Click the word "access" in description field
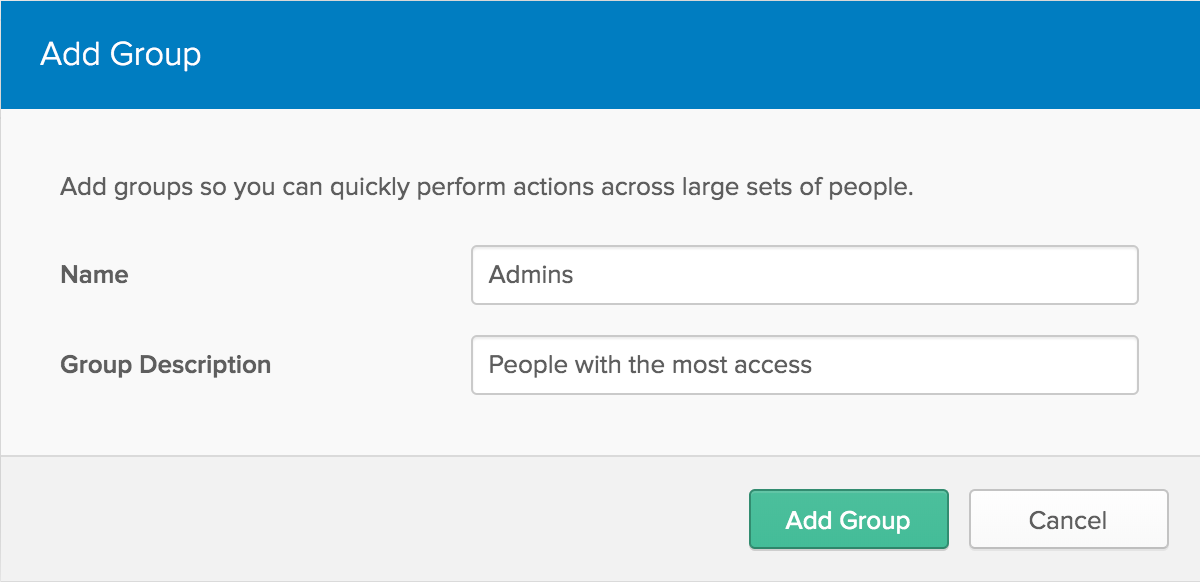Screen dimensions: 1200x582 click(x=773, y=365)
